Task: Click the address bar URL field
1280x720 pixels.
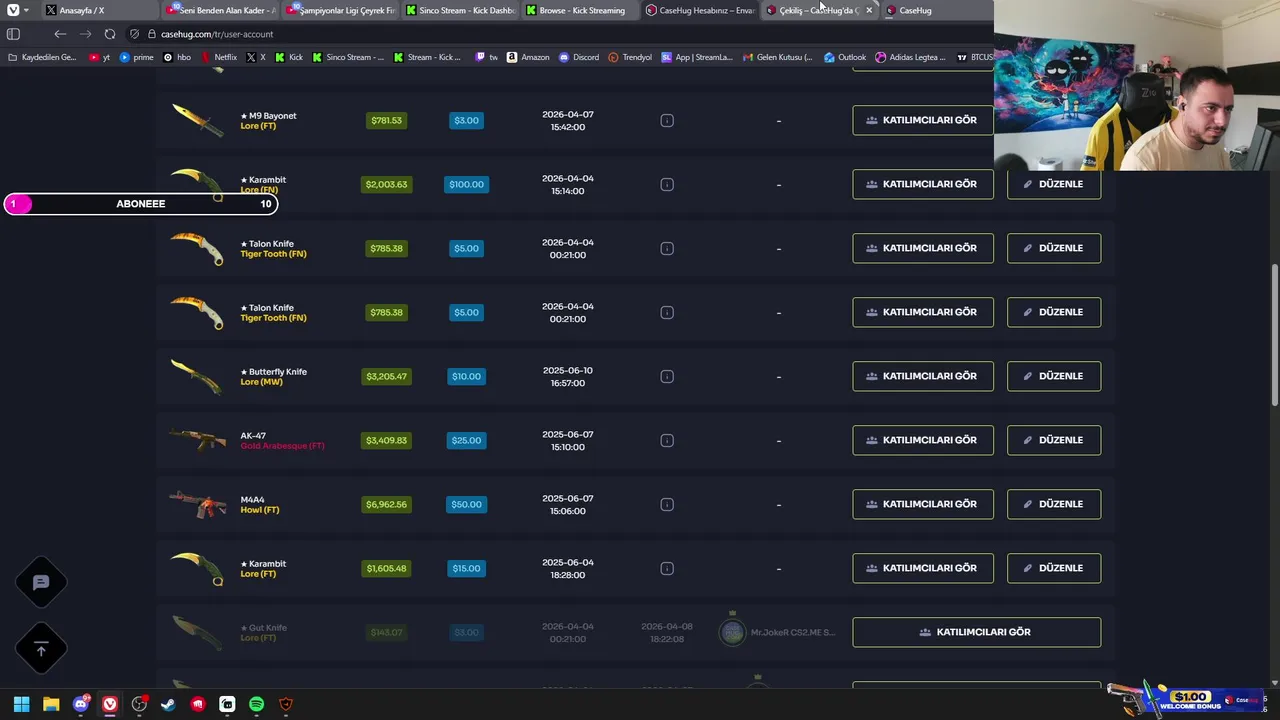Action: (x=560, y=34)
